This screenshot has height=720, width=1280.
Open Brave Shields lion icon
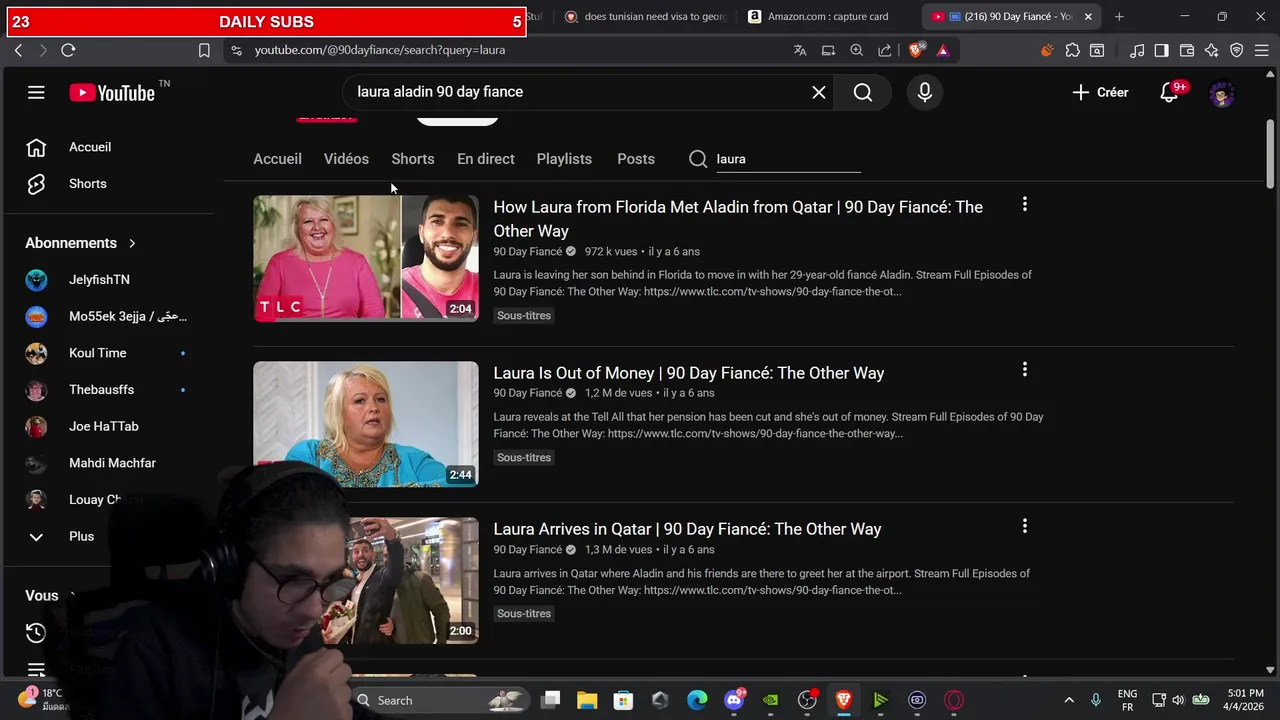pos(917,50)
